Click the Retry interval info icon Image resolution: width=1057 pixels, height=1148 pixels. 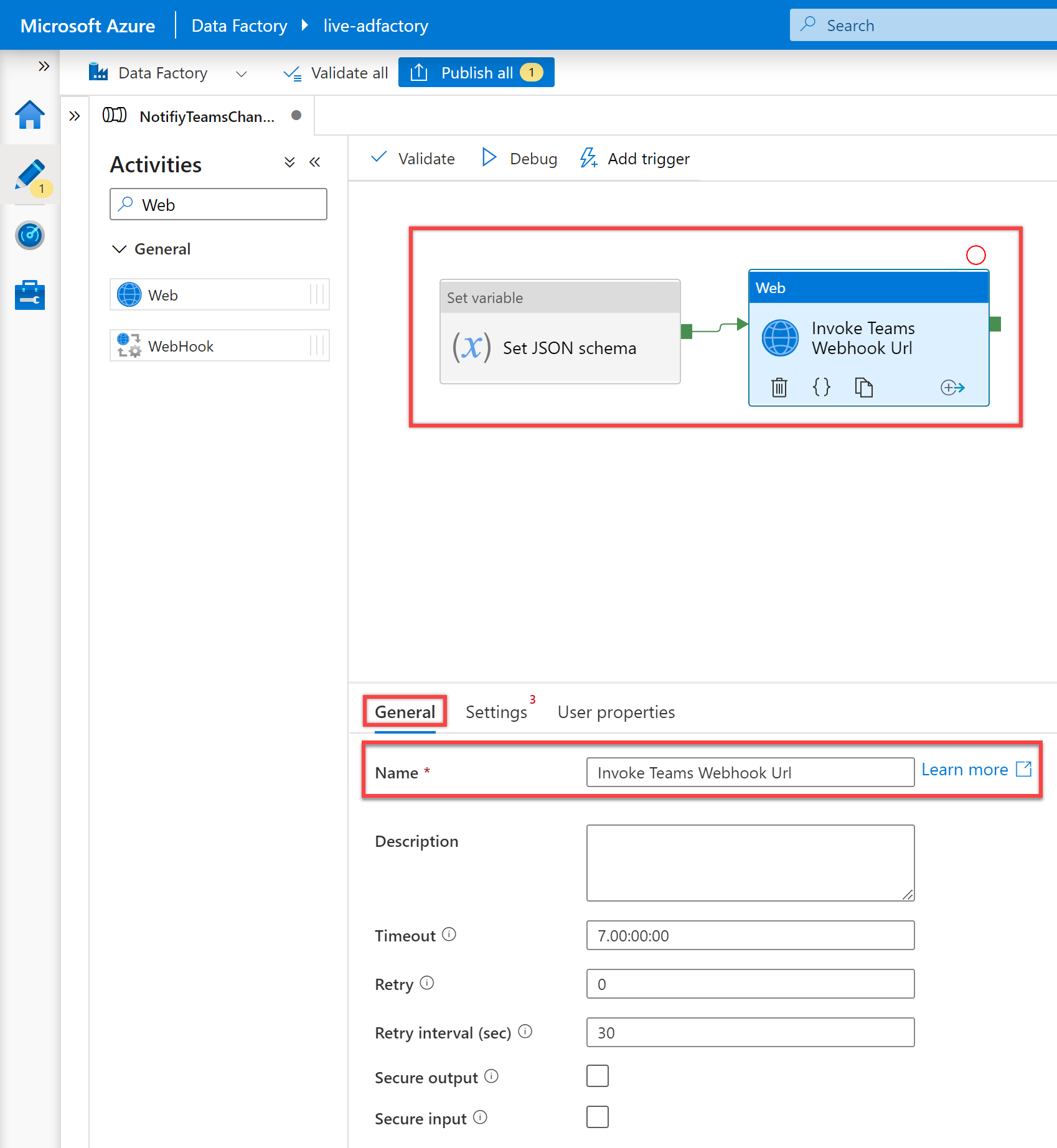(x=525, y=1032)
